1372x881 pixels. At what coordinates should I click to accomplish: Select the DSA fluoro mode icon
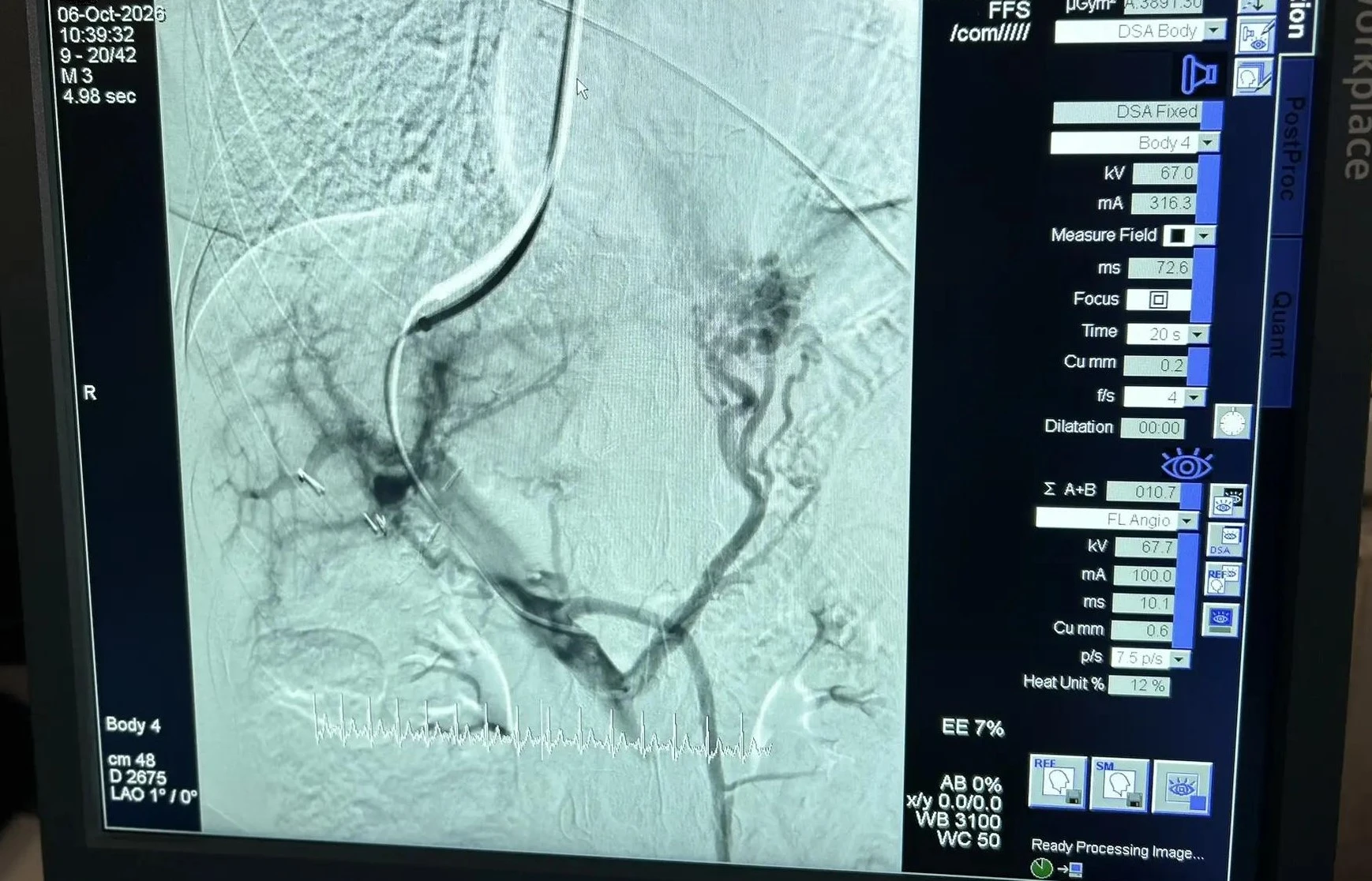pos(1224,541)
